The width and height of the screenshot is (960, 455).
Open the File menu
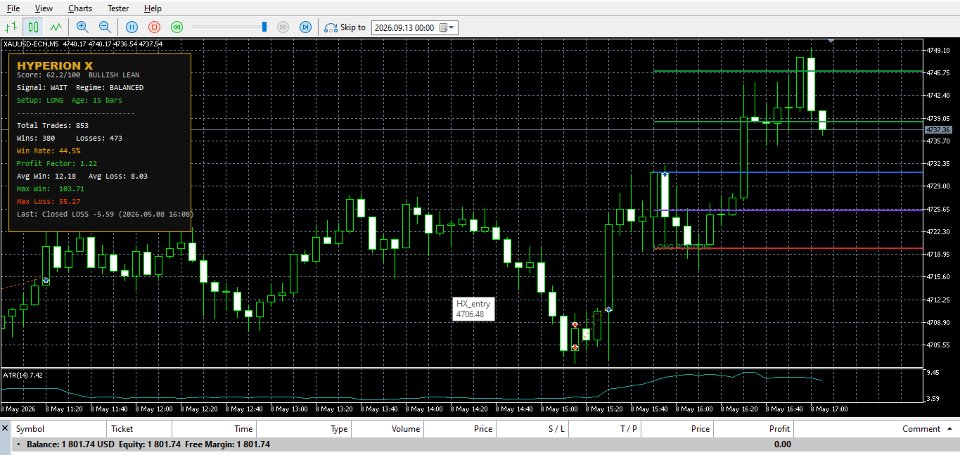[x=13, y=9]
